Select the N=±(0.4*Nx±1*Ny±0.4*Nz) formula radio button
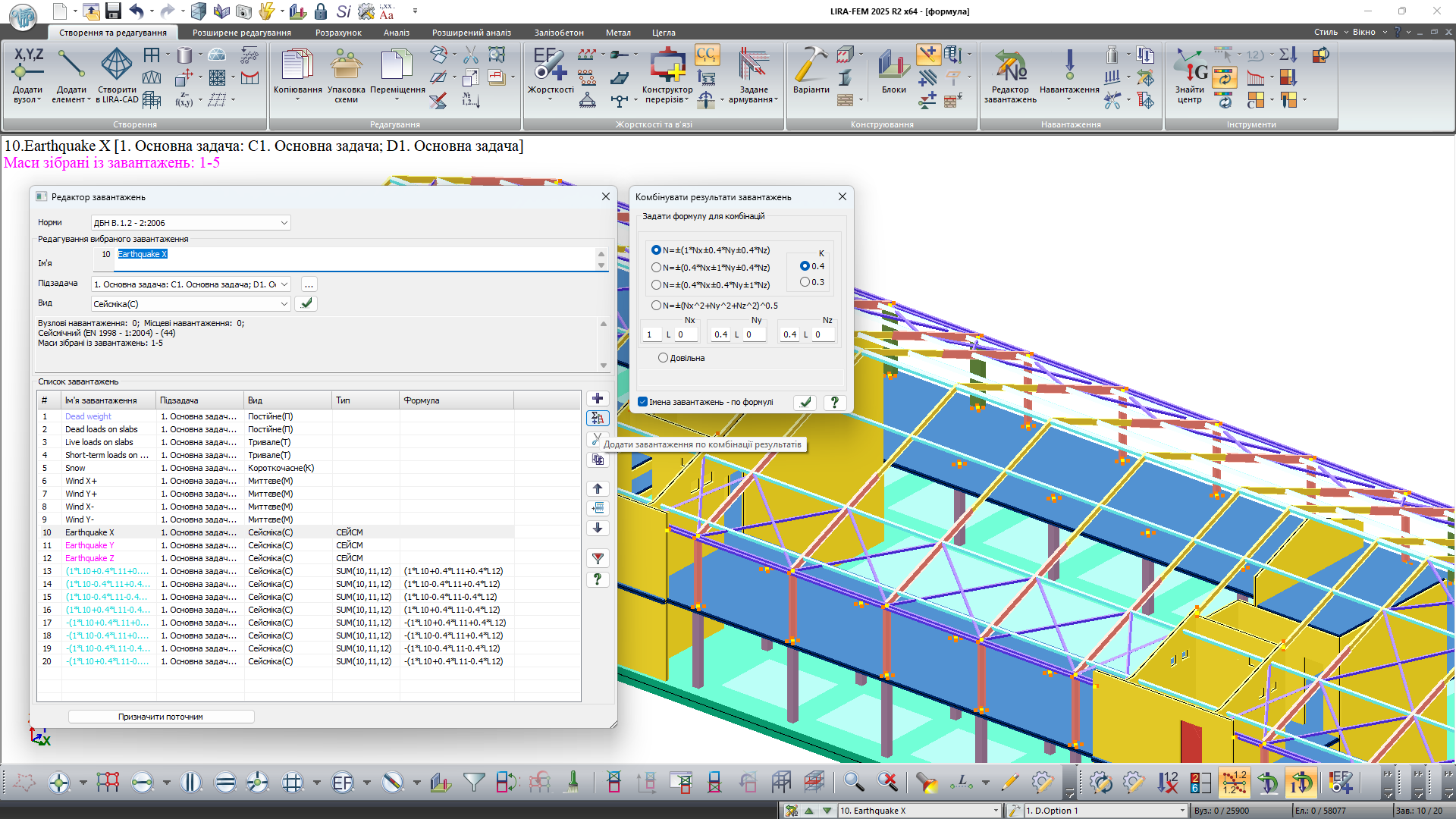1456x819 pixels. [x=657, y=268]
